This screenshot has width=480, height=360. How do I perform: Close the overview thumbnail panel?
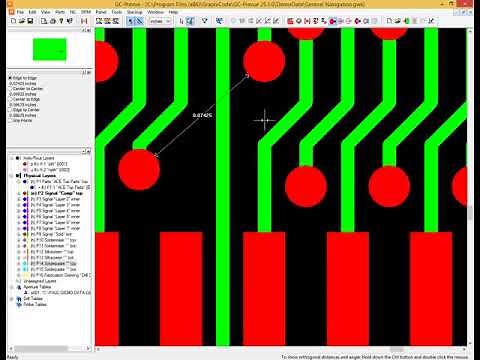pos(89,30)
